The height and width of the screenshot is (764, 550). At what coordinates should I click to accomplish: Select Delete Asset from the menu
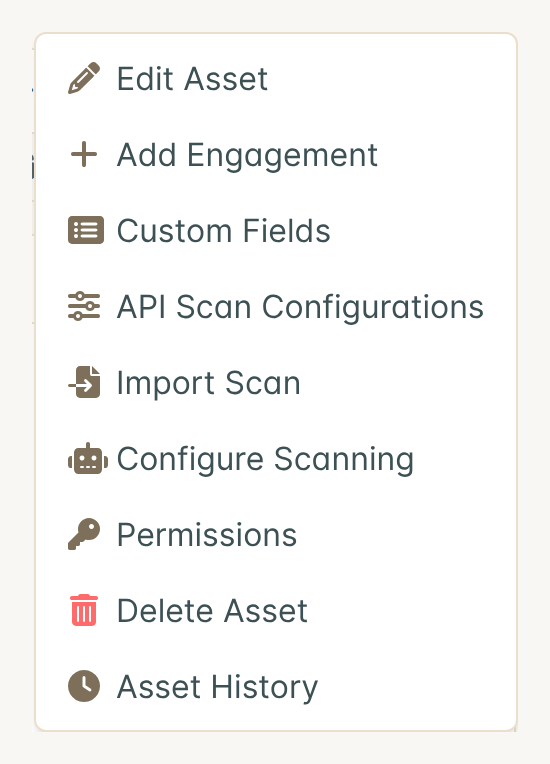(x=276, y=610)
